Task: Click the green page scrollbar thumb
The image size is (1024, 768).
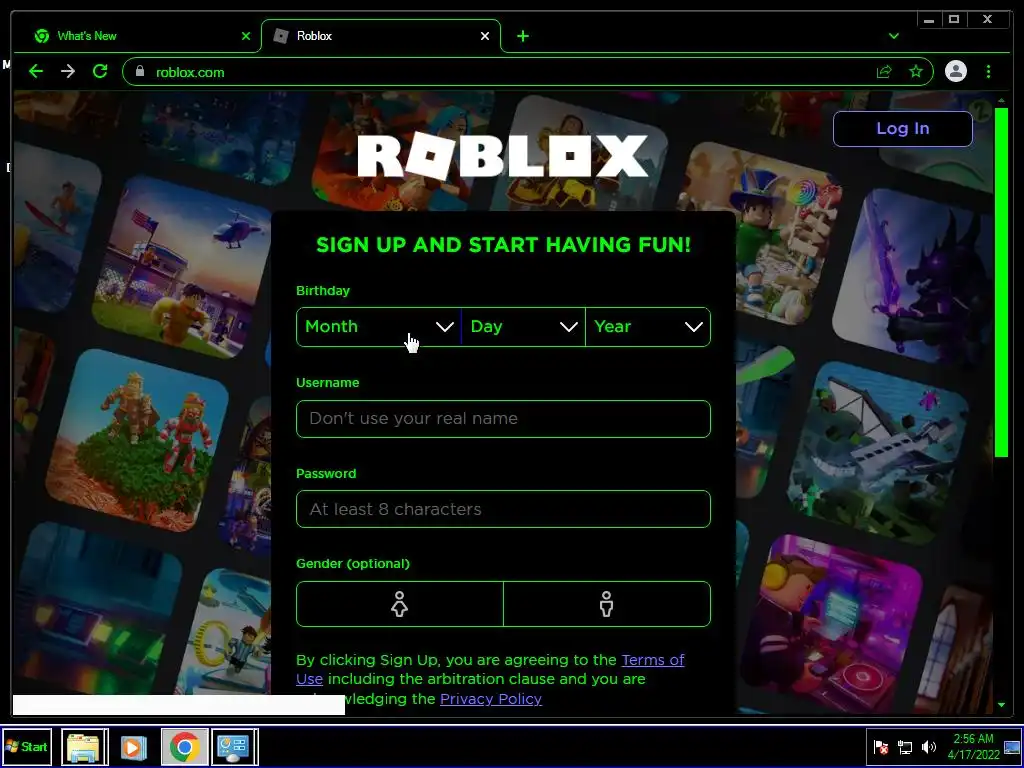Action: tap(1001, 282)
